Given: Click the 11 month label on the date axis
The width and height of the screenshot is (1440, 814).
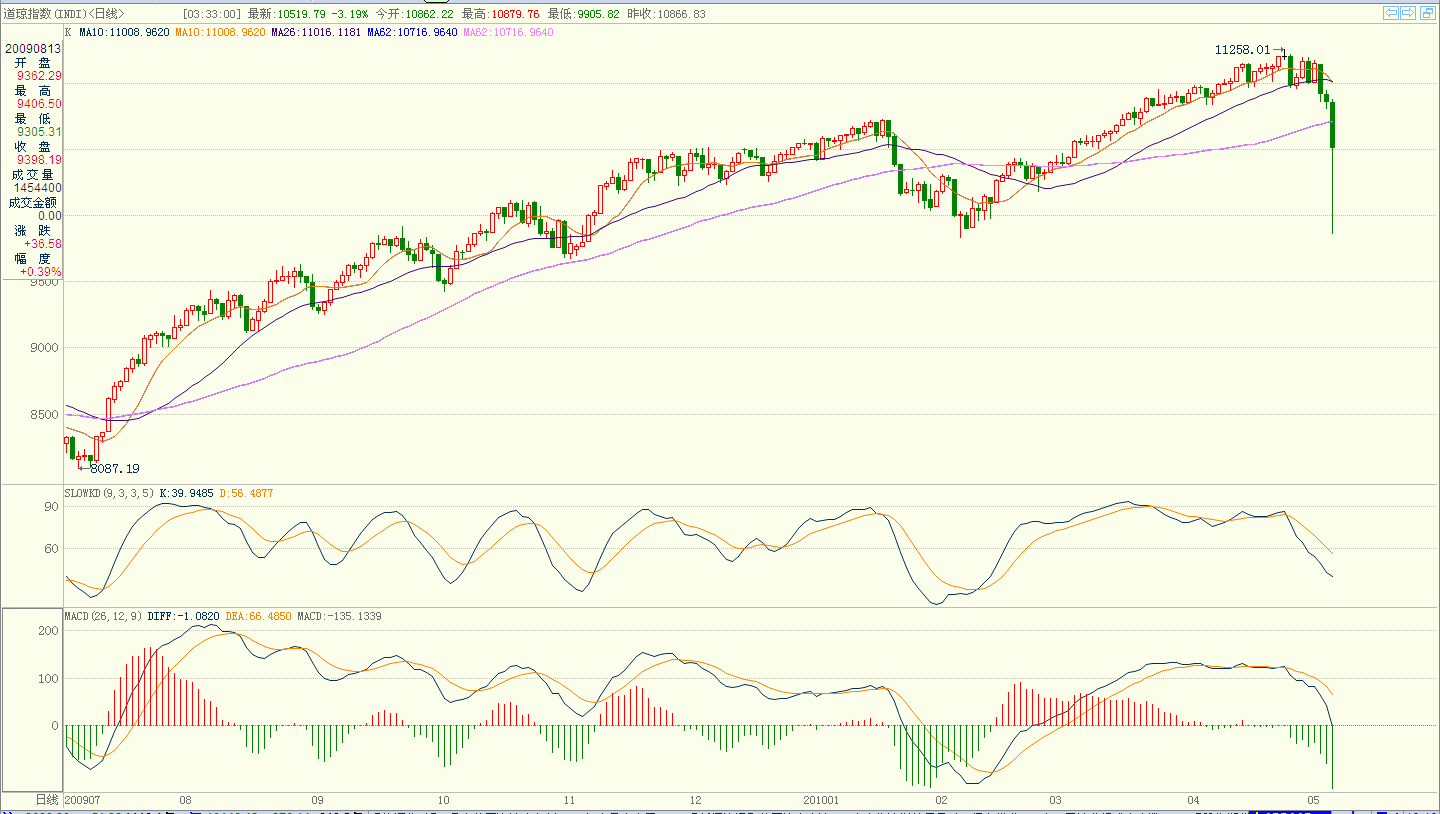Looking at the screenshot, I should click(x=568, y=801).
